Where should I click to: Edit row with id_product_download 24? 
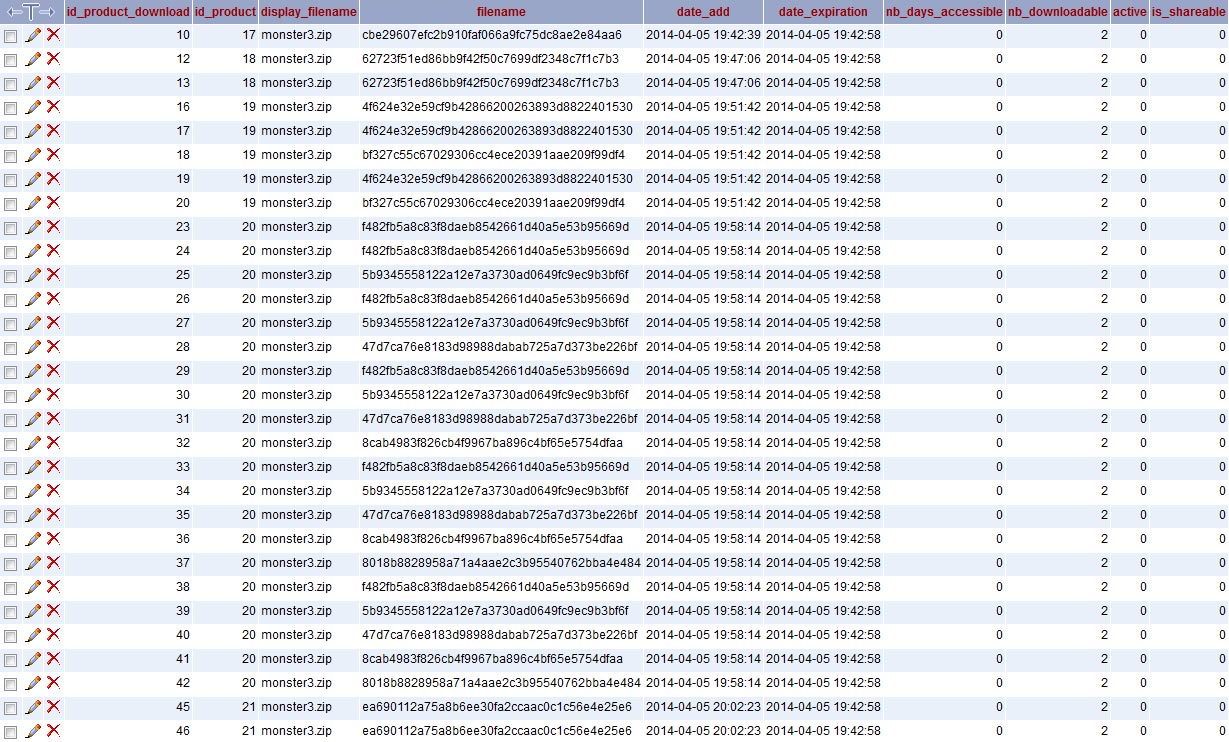pos(33,251)
